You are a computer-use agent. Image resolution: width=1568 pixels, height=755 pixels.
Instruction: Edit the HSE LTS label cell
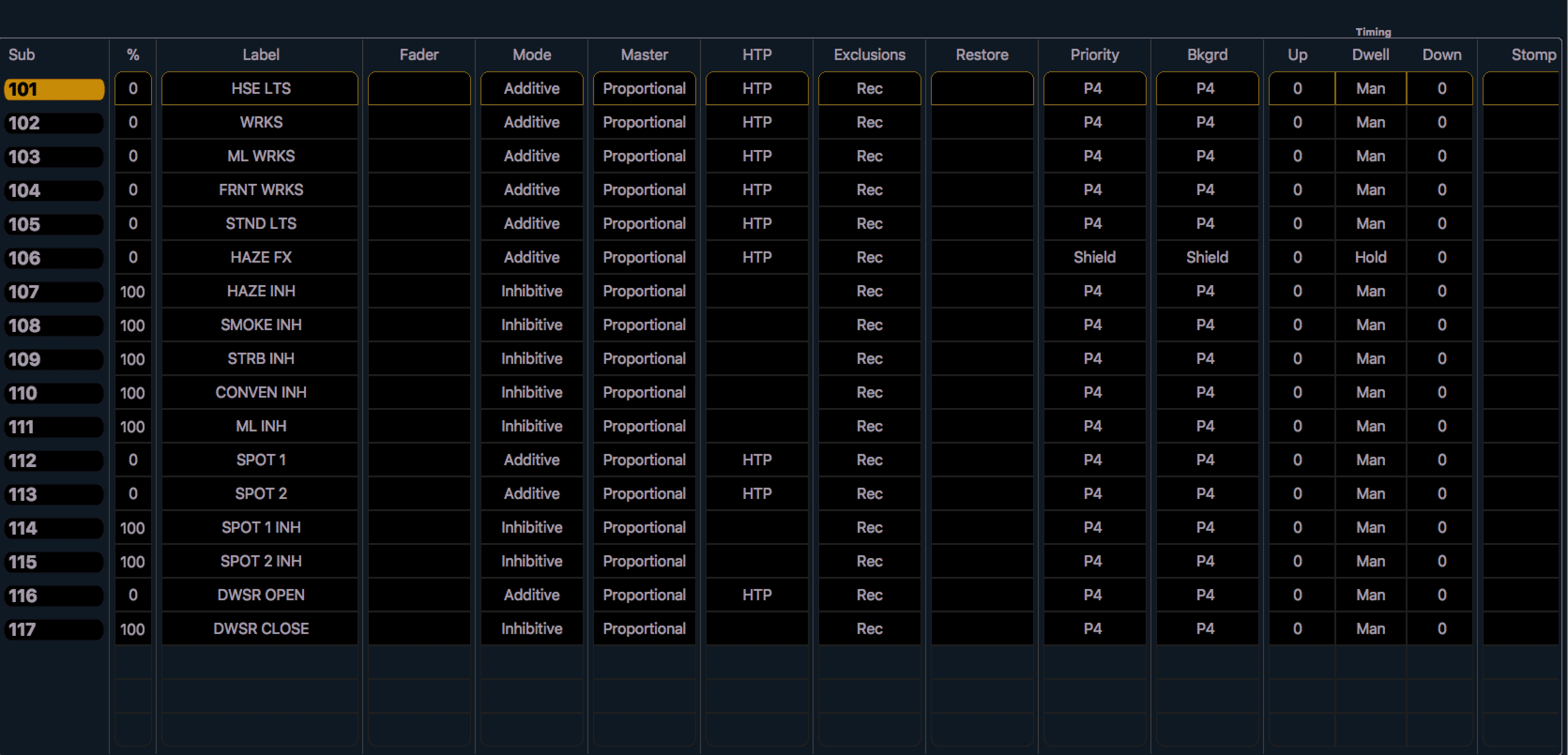point(260,89)
